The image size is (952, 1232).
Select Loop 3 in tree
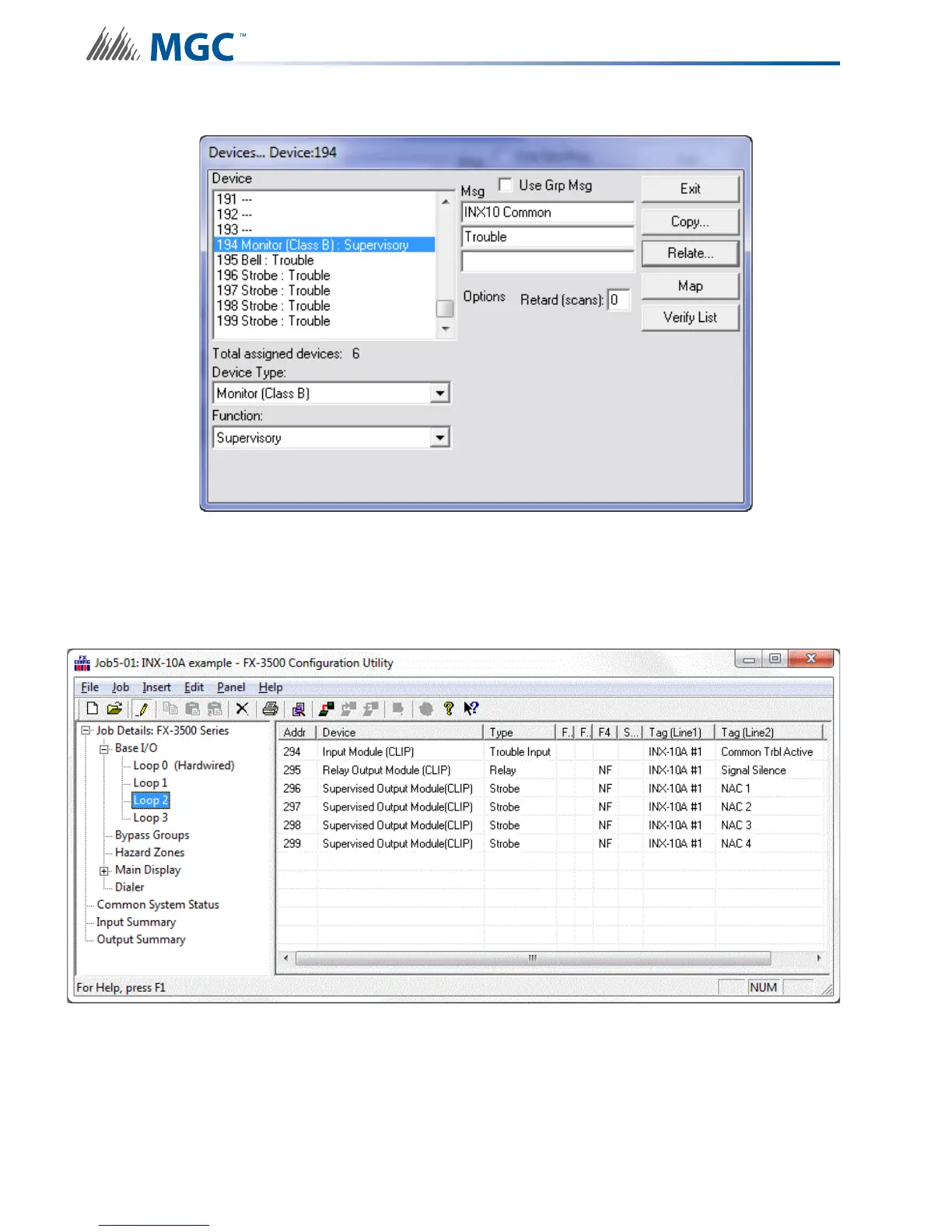(150, 817)
